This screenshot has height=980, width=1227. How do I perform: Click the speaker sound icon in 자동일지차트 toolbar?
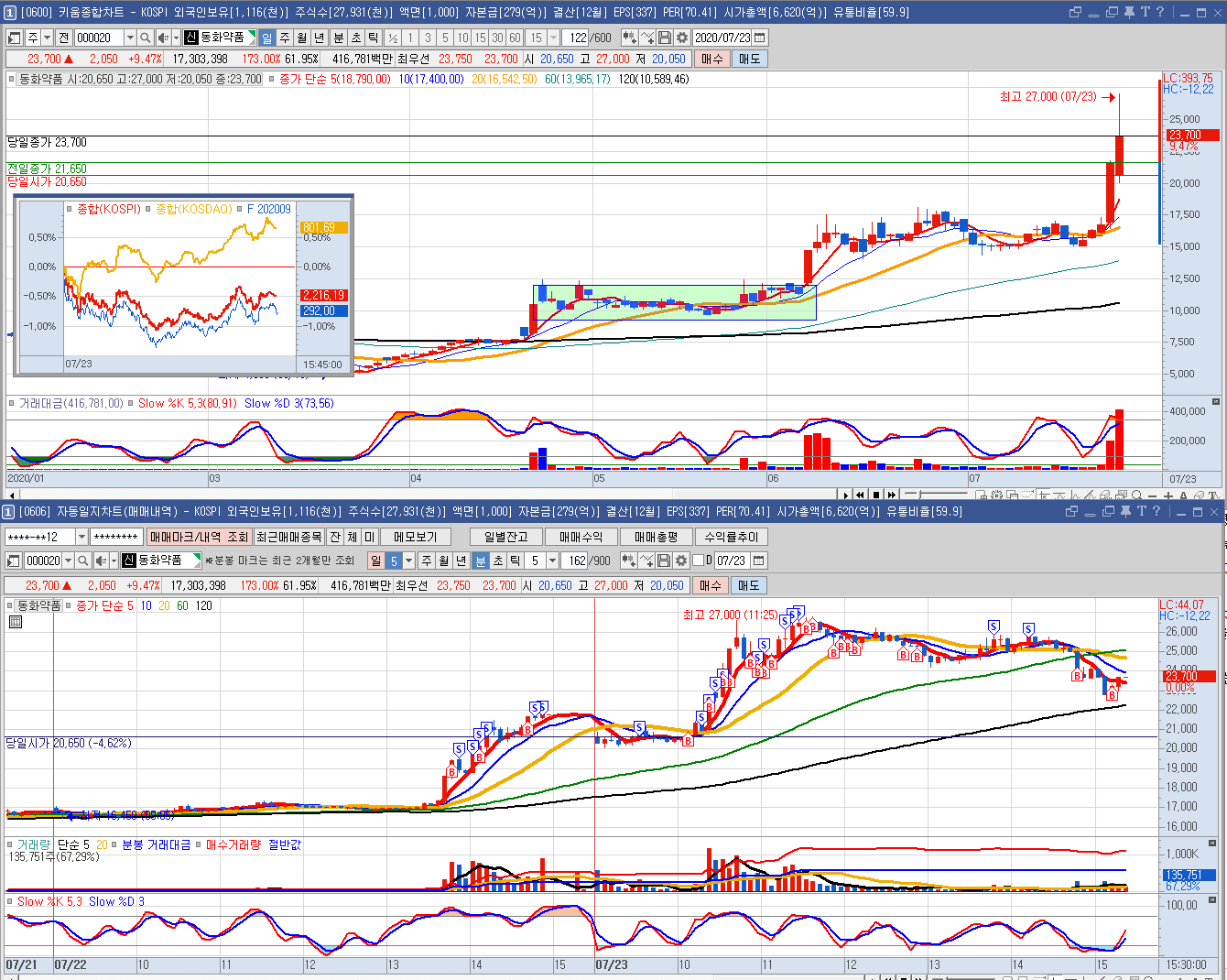click(x=101, y=560)
